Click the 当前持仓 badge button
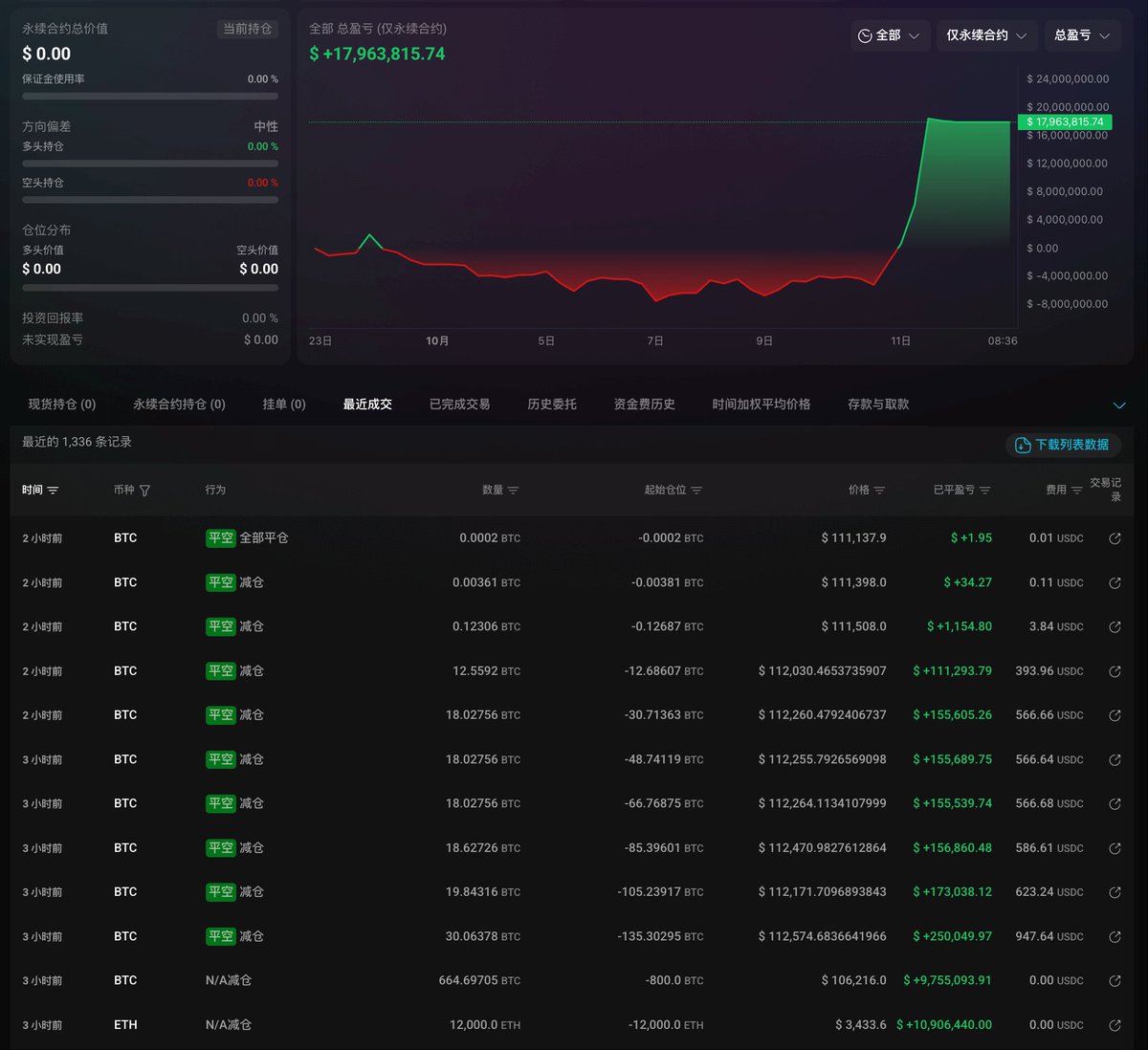The image size is (1148, 1050). (x=248, y=29)
